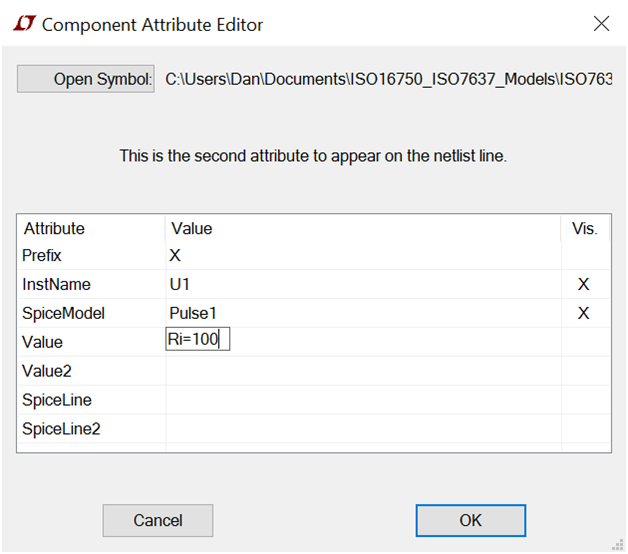Click into the Value field showing Ri=100
The height and width of the screenshot is (554, 628).
tap(197, 339)
